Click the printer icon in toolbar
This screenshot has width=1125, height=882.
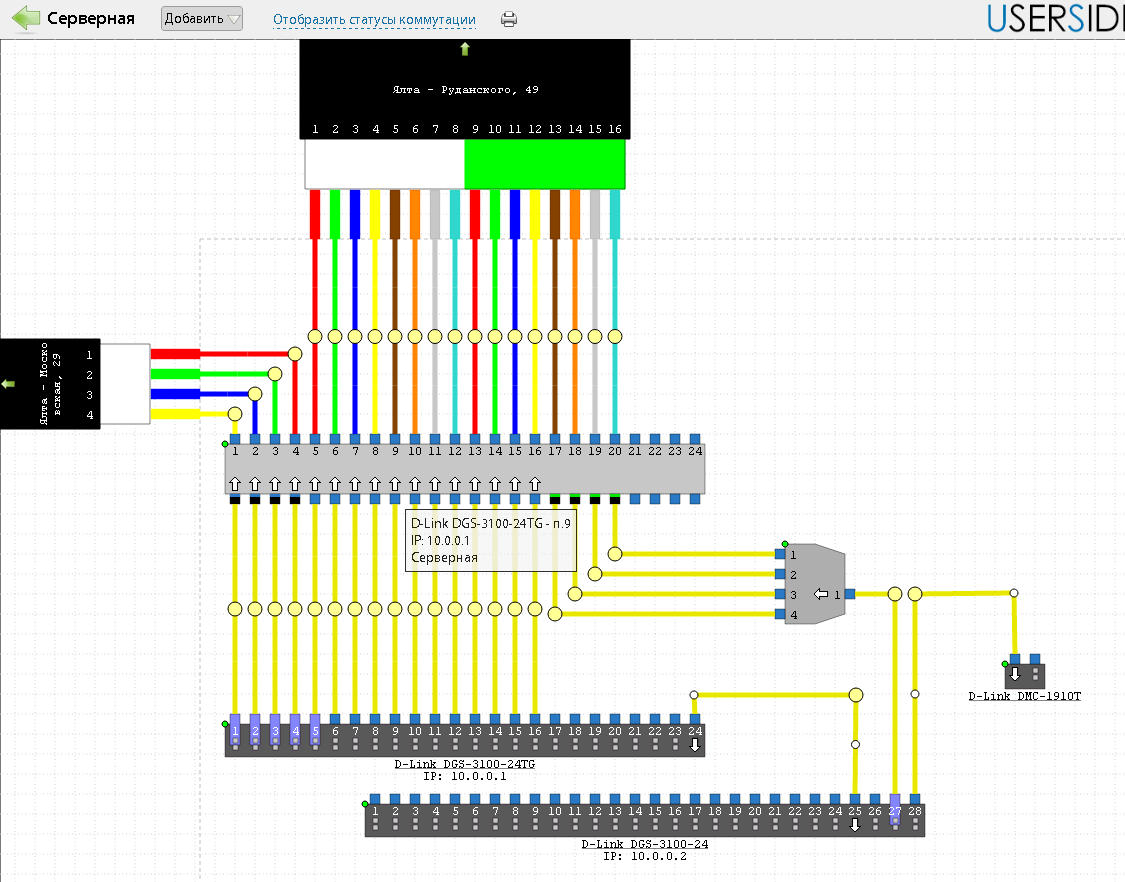click(x=509, y=19)
